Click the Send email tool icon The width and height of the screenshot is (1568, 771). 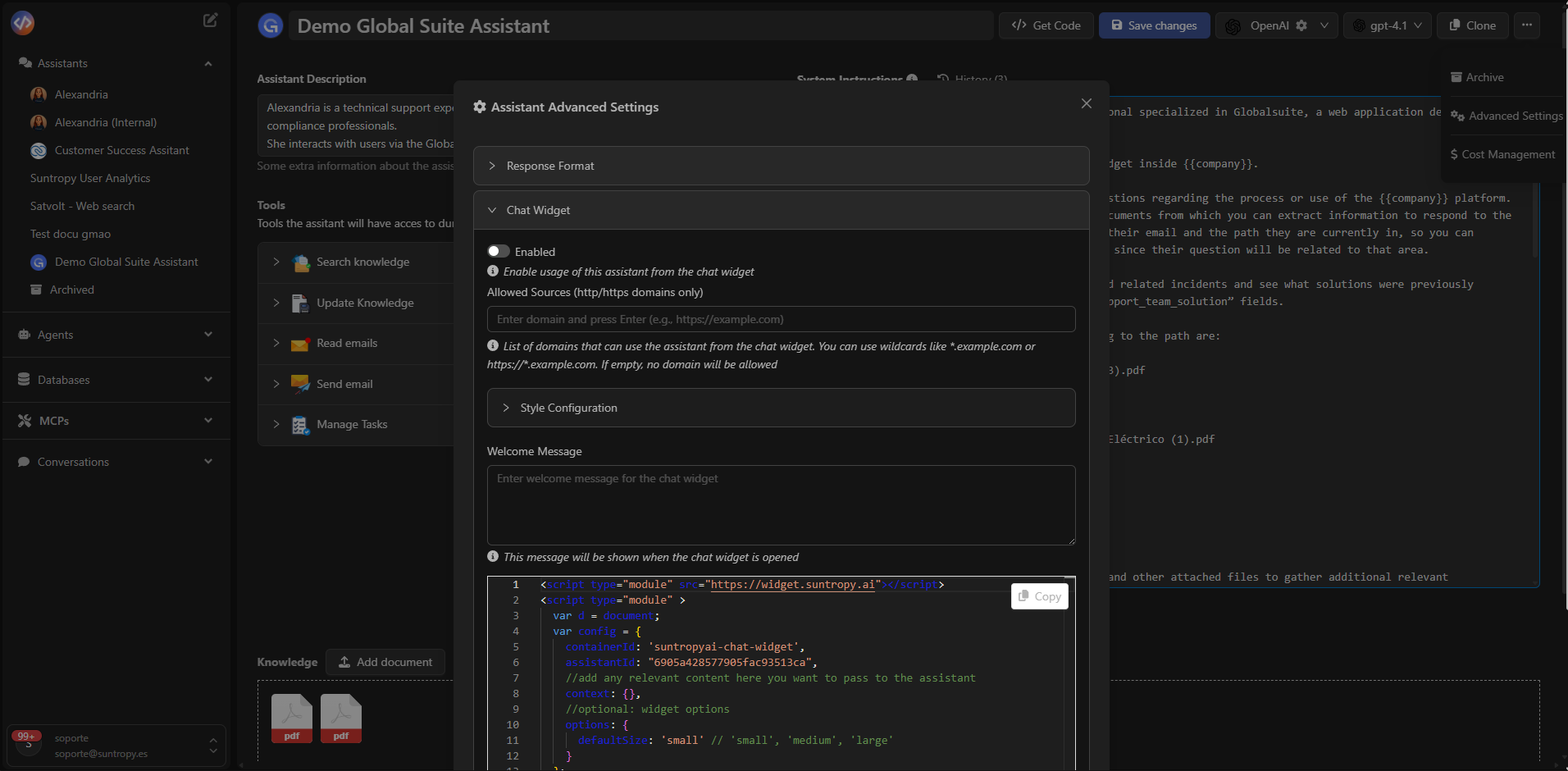302,384
